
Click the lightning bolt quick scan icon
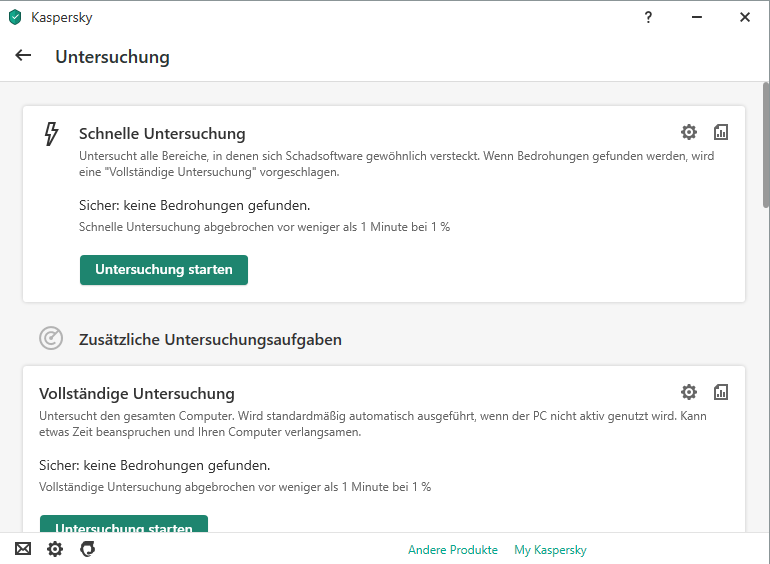51,134
